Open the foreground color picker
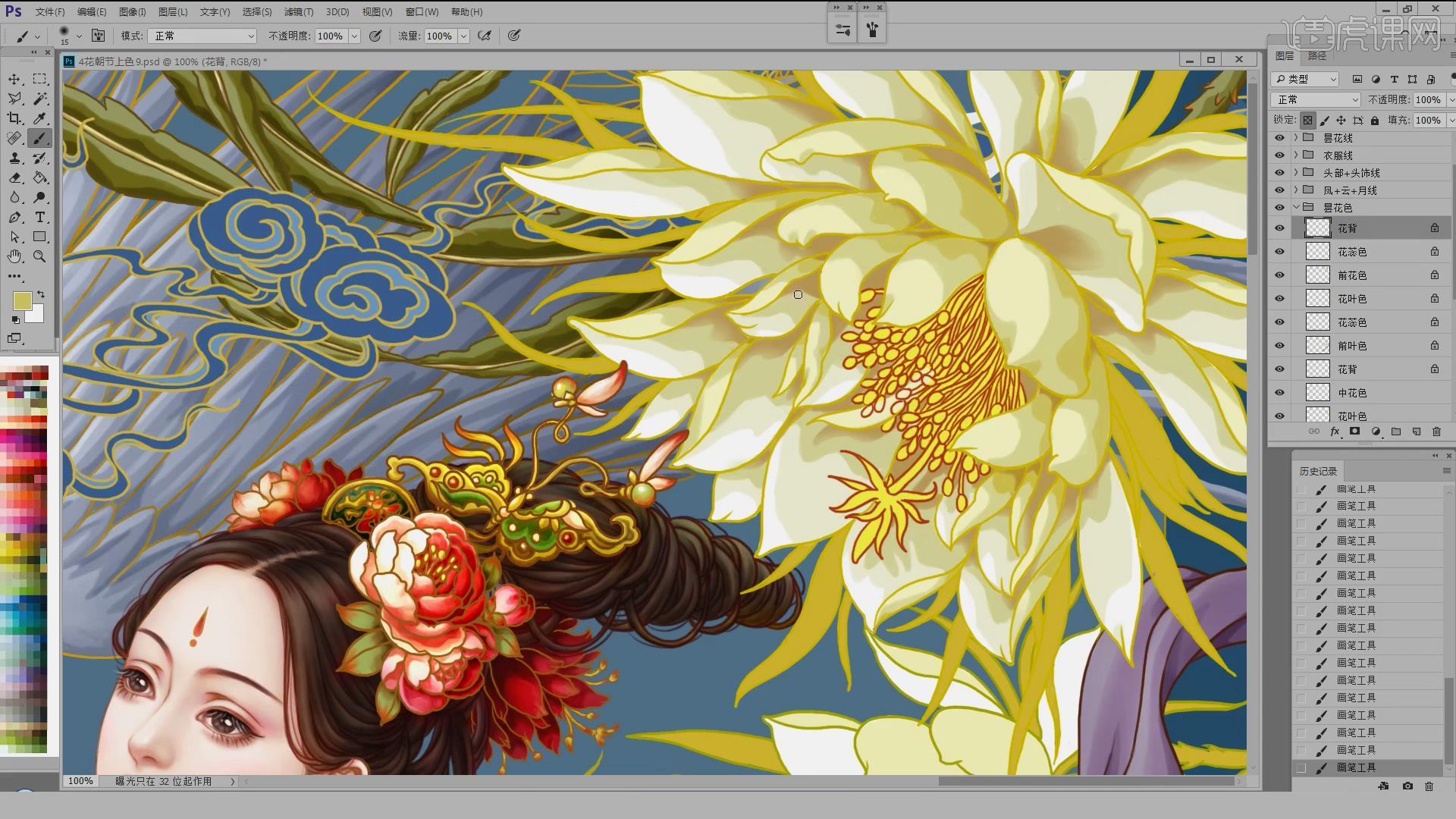Image resolution: width=1456 pixels, height=819 pixels. click(x=22, y=301)
